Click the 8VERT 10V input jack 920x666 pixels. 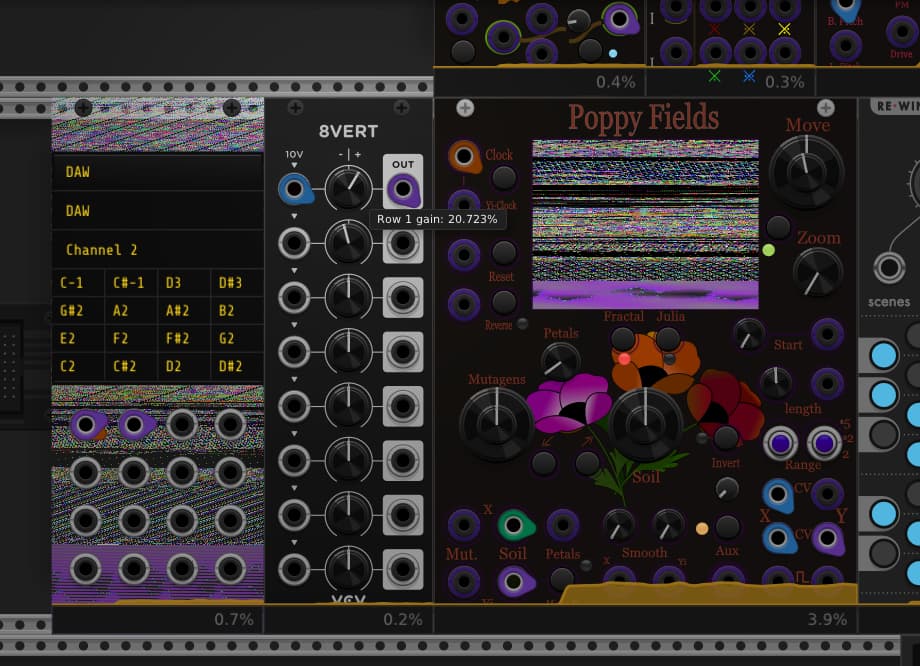pos(295,188)
